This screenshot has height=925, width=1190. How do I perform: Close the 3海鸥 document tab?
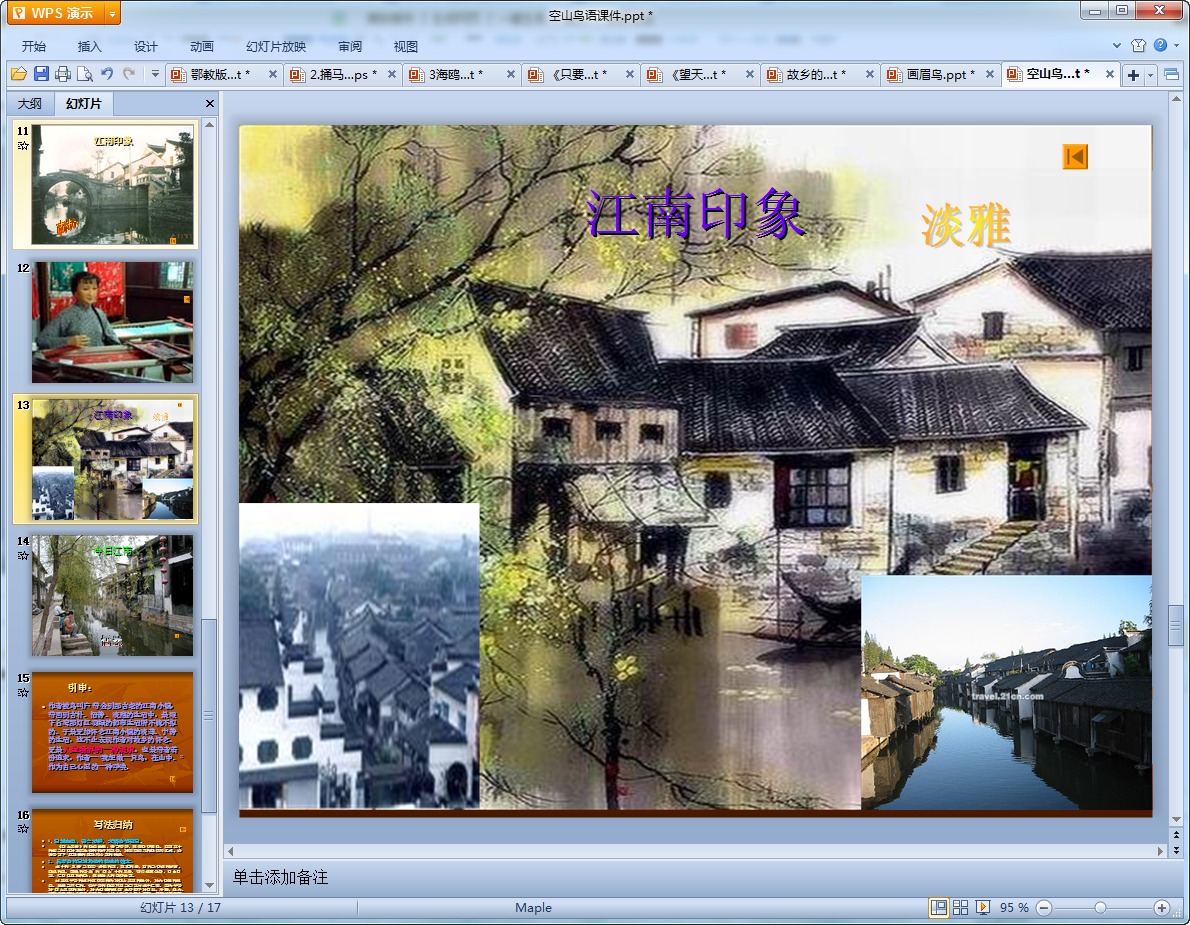[x=511, y=74]
